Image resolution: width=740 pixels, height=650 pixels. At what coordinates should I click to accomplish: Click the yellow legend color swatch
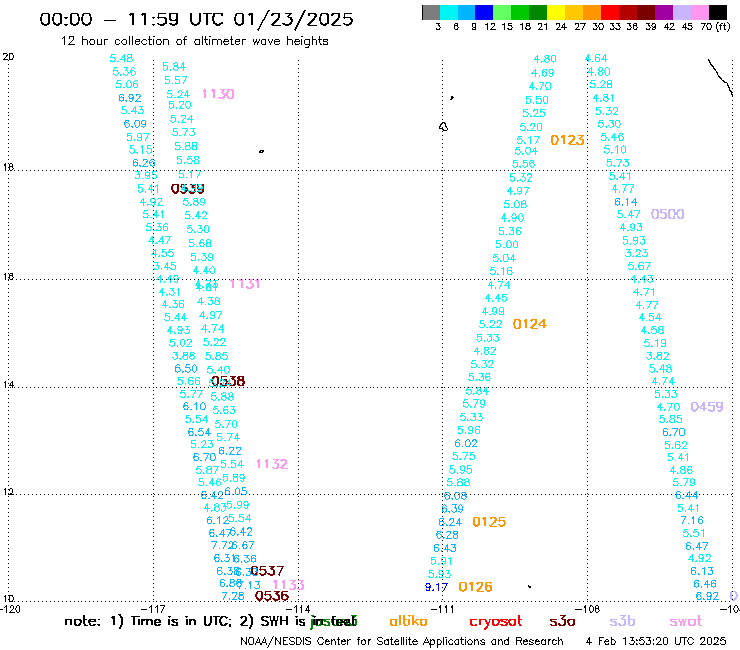(x=556, y=12)
